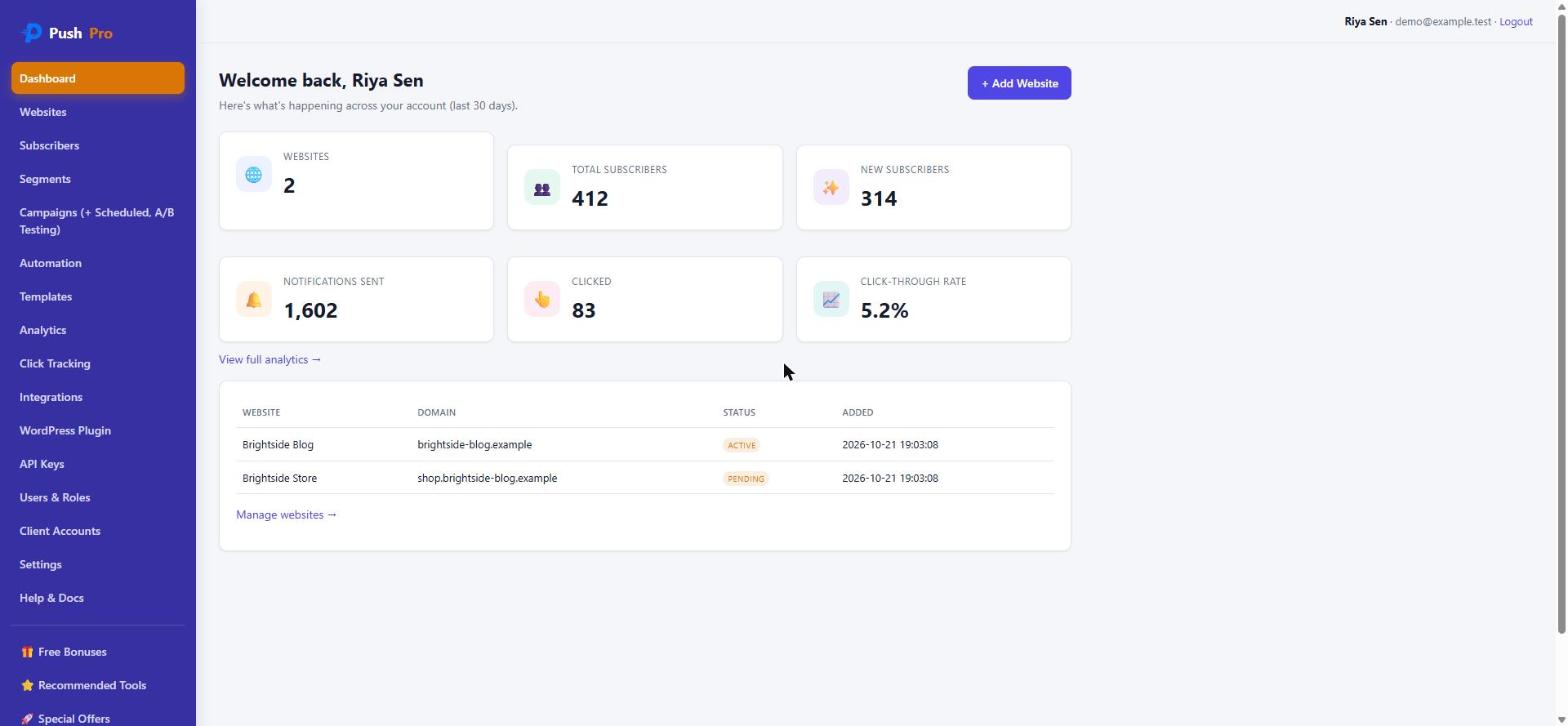Open the WordPress Plugin page
The image size is (1568, 726).
point(98,431)
